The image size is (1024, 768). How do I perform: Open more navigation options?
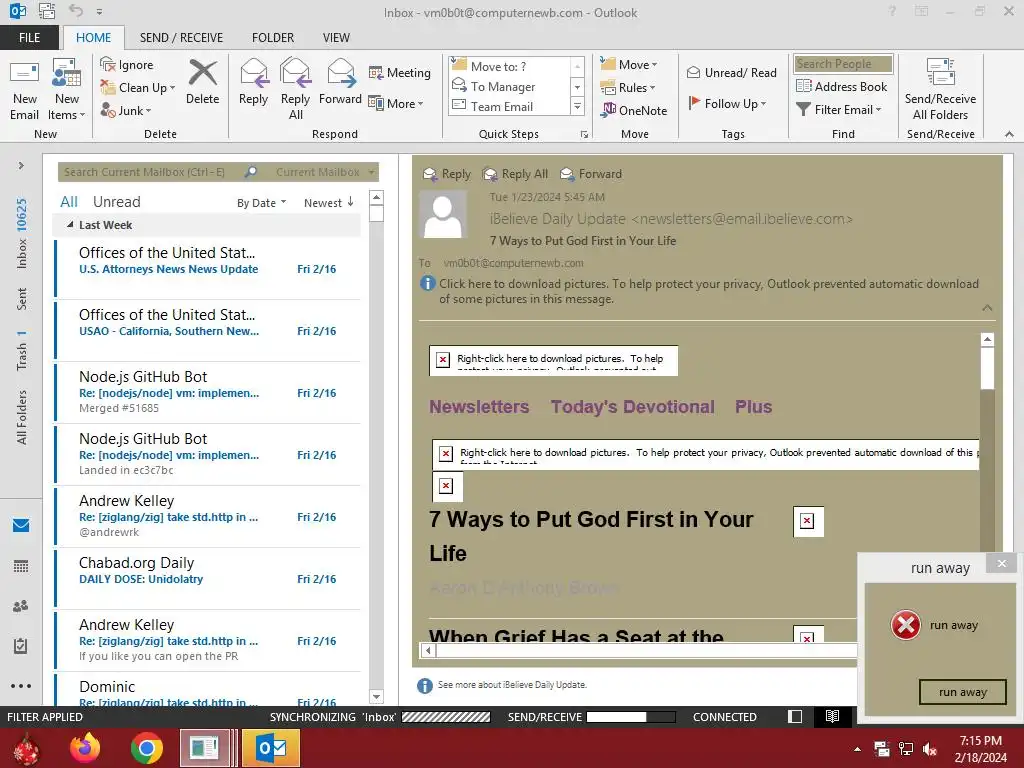point(21,686)
